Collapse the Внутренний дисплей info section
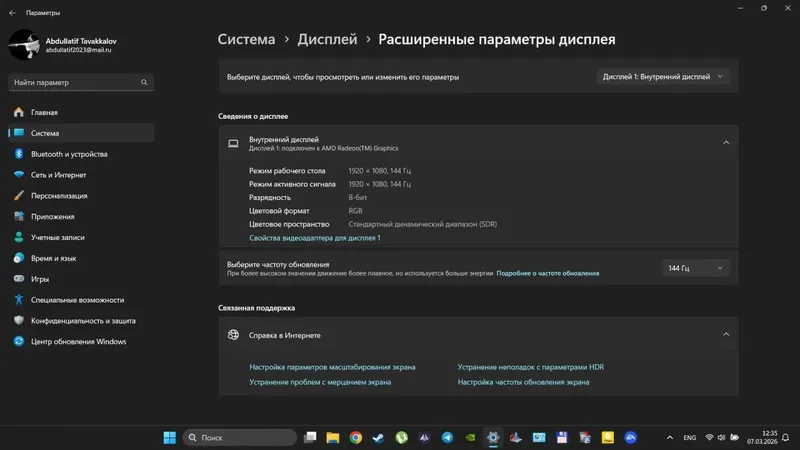The height and width of the screenshot is (450, 800). tap(726, 143)
